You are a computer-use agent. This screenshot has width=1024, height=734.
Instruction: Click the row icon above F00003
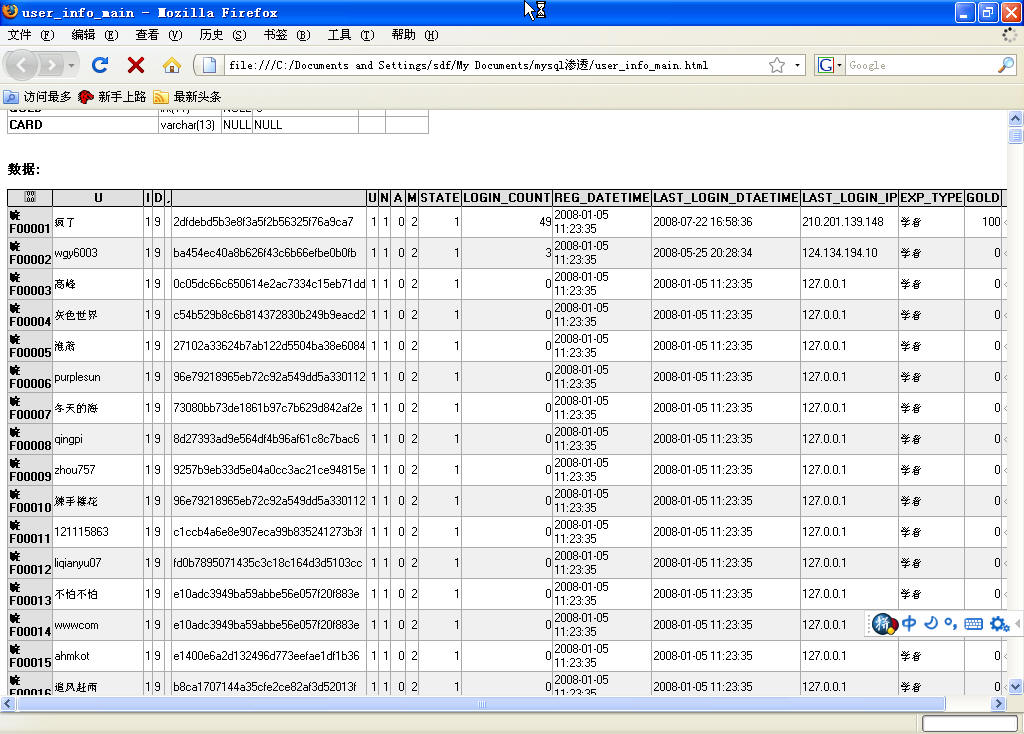14,277
